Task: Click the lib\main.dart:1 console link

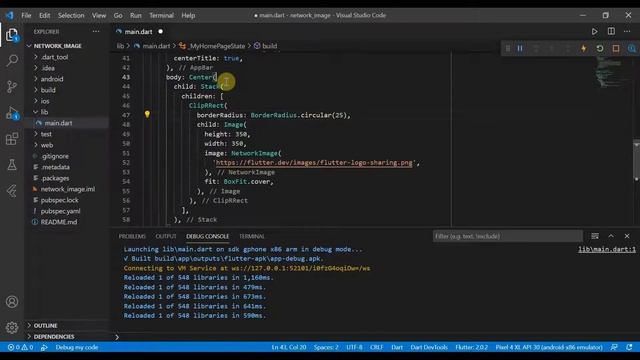Action: click(607, 249)
